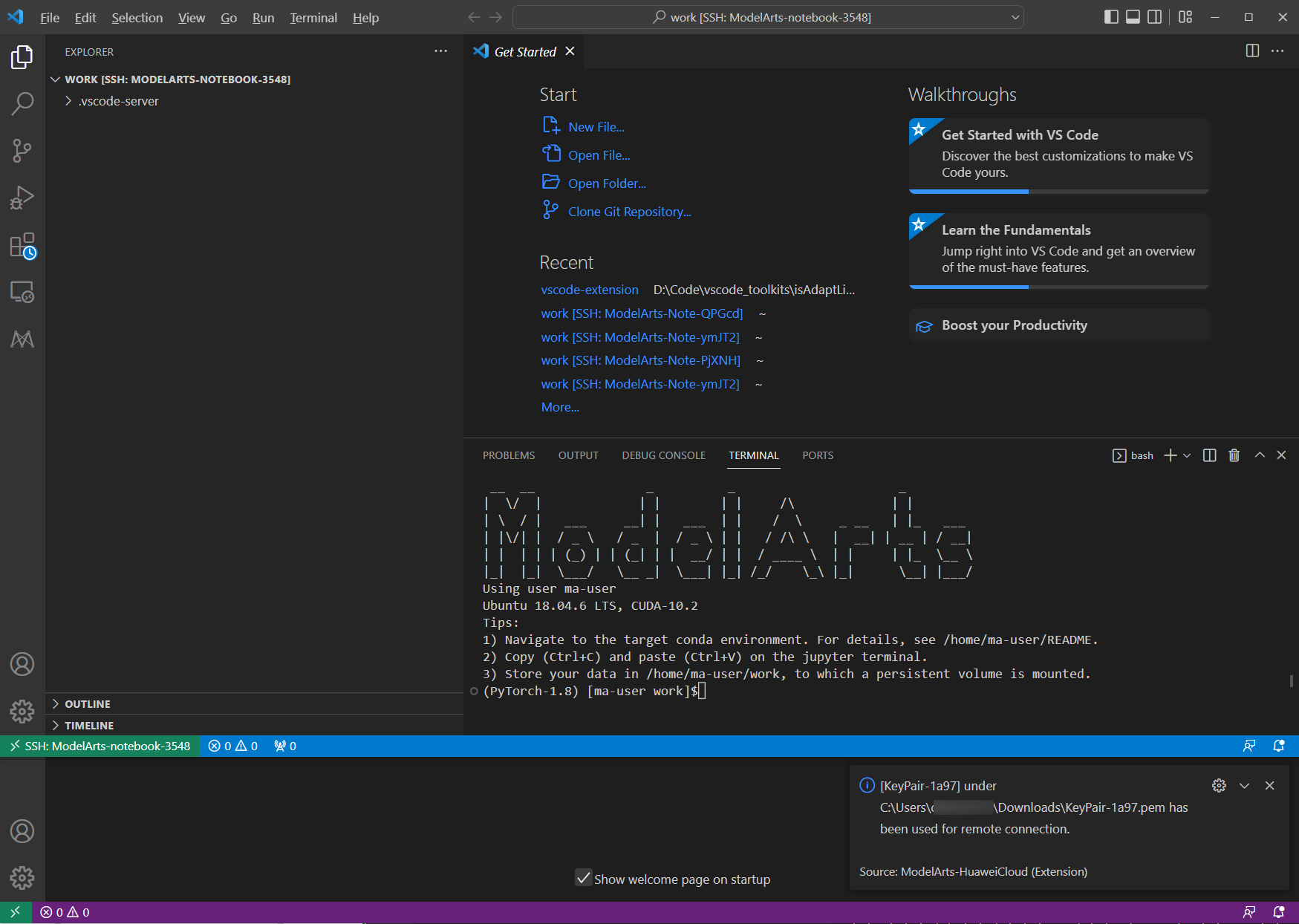Open the Explorer view in activity bar
The width and height of the screenshot is (1299, 924).
coord(22,57)
